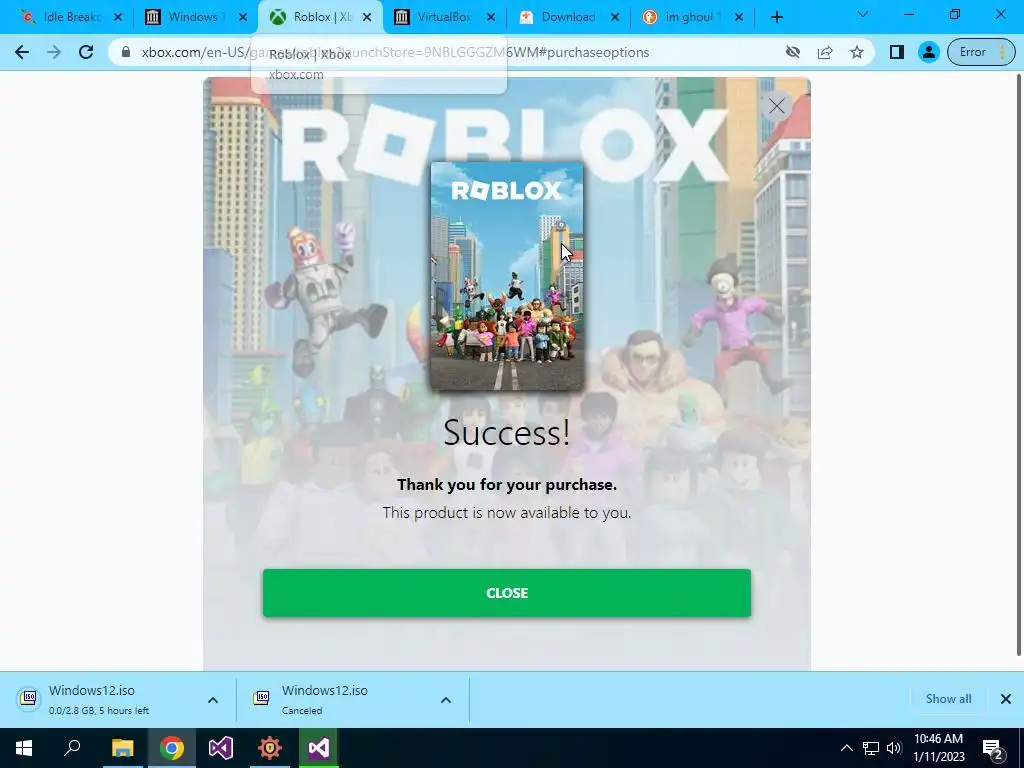Viewport: 1024px width, 768px height.
Task: Click Show all downloads
Action: coord(948,699)
